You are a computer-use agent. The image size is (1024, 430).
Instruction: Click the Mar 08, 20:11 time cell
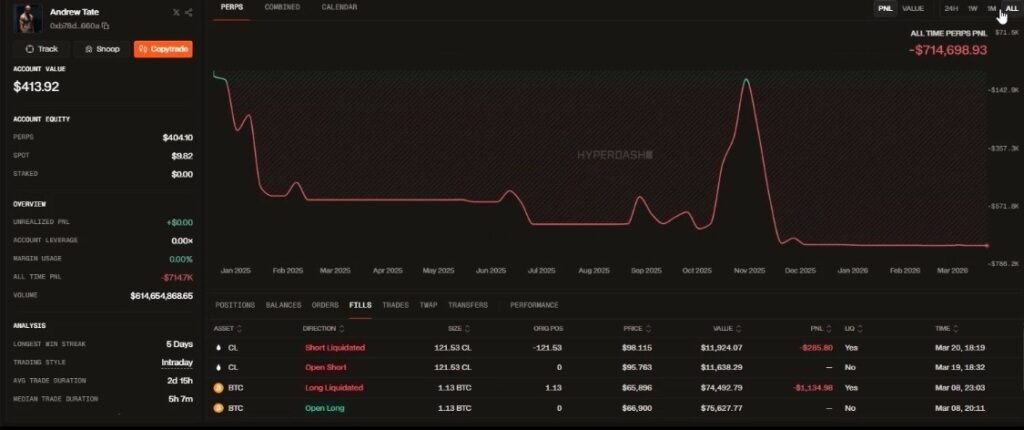[960, 408]
